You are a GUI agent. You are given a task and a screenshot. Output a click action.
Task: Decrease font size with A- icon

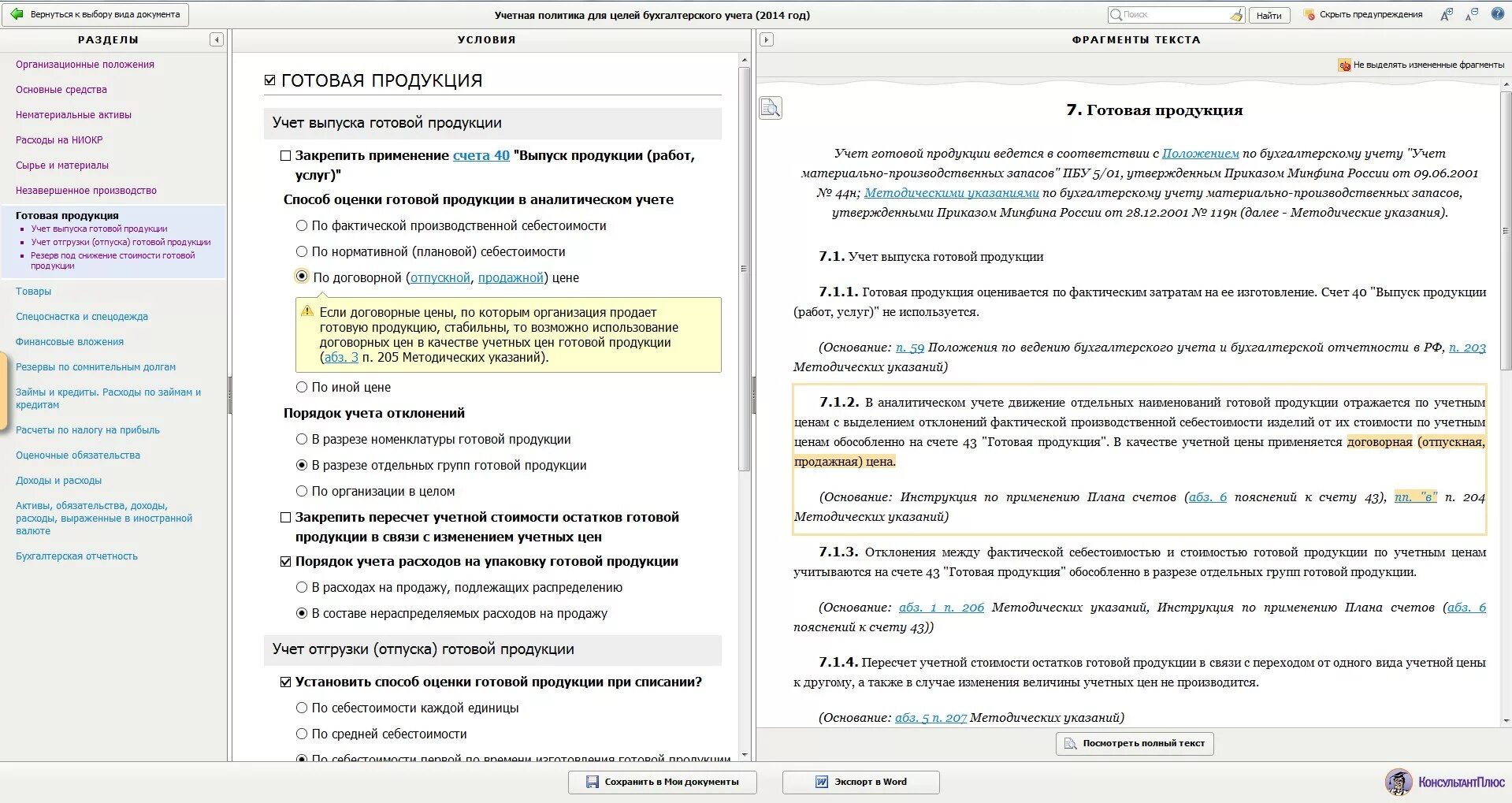click(1472, 14)
